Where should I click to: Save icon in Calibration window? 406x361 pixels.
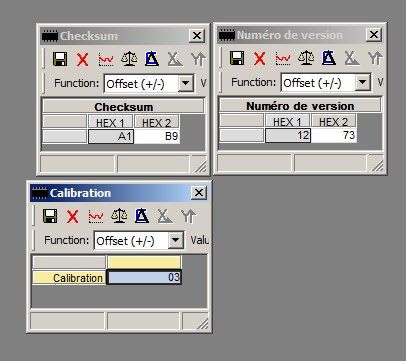50,216
